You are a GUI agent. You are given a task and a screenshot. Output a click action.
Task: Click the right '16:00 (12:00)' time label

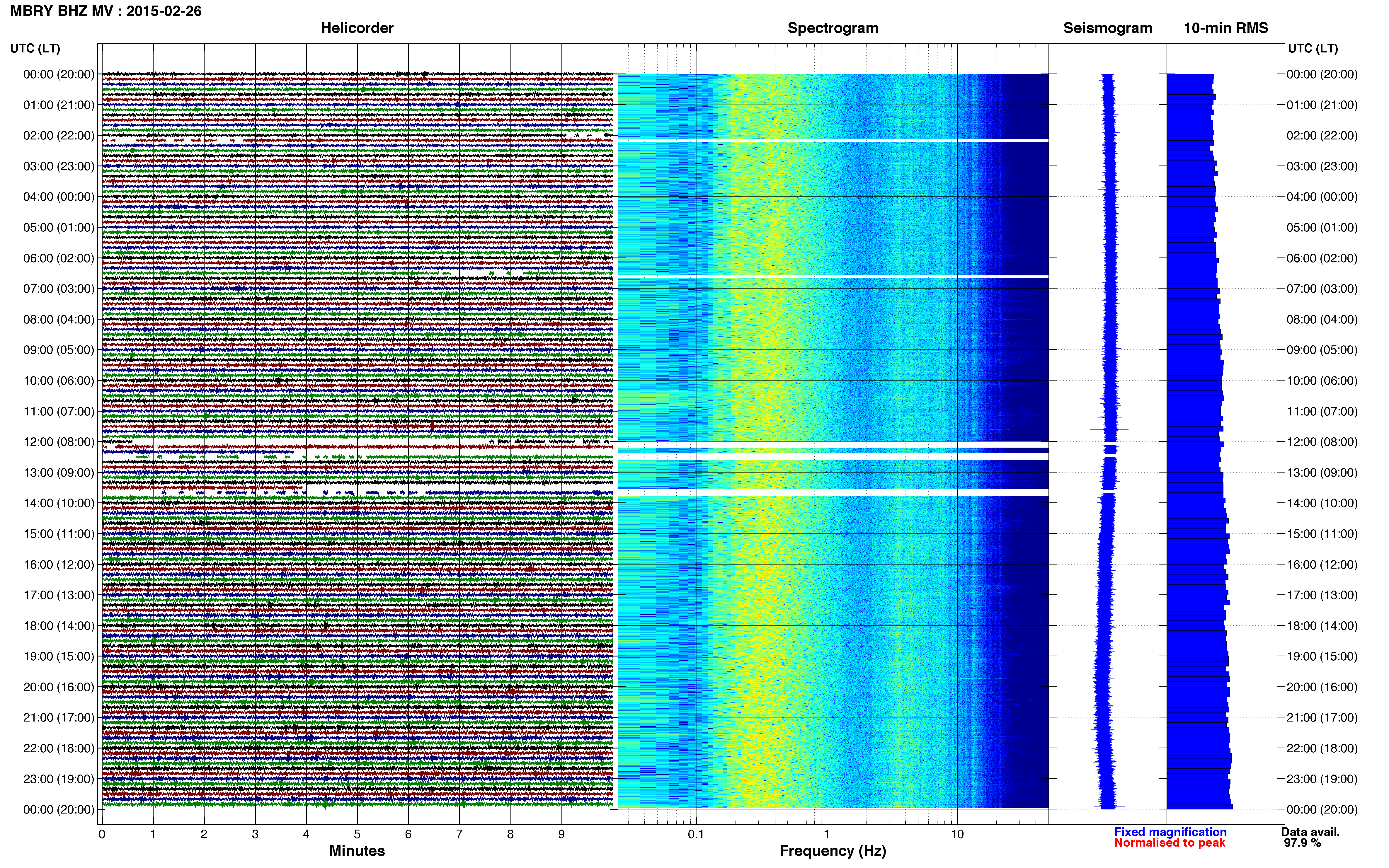point(1322,564)
